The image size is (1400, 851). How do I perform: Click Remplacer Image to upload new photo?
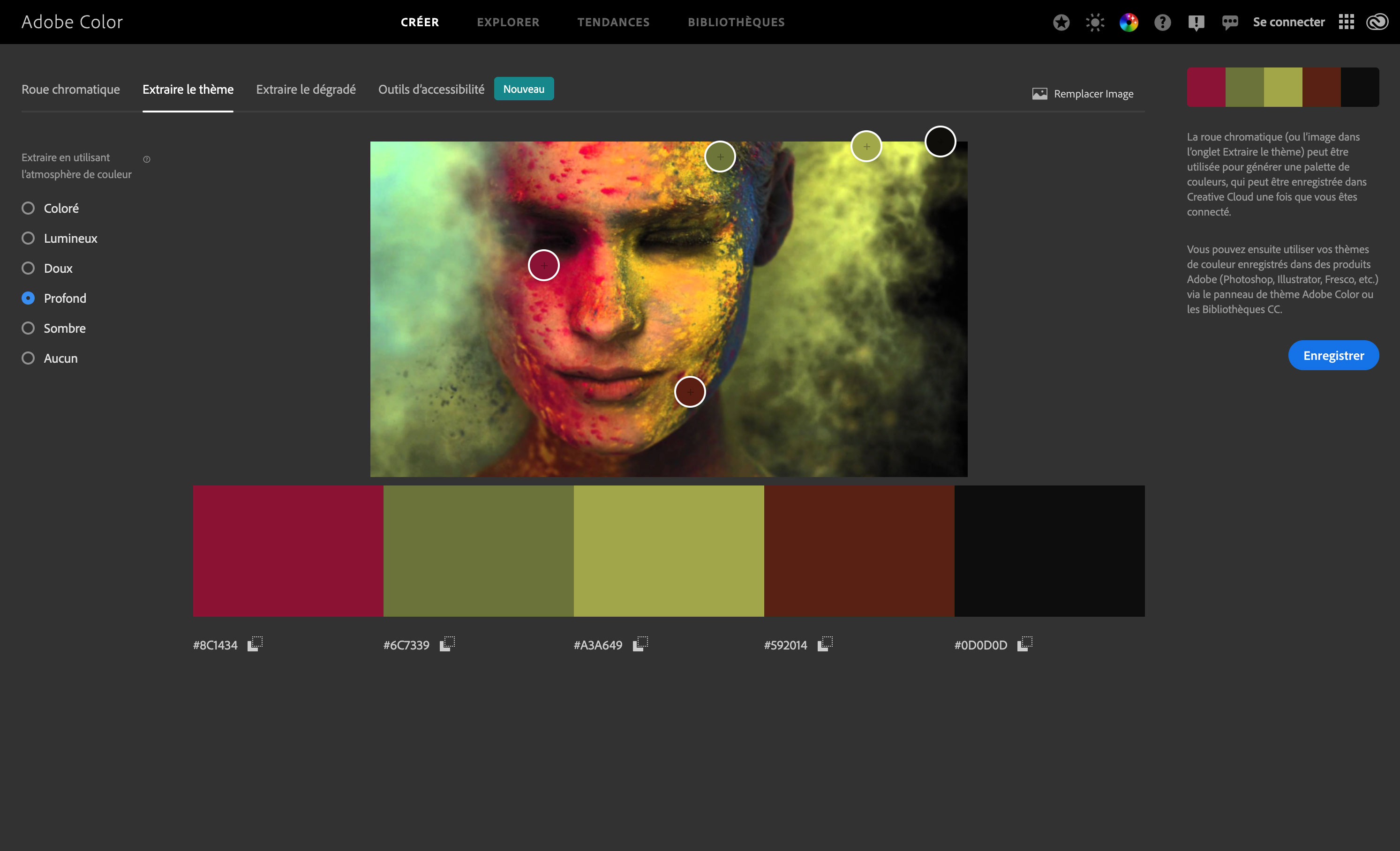[1084, 93]
